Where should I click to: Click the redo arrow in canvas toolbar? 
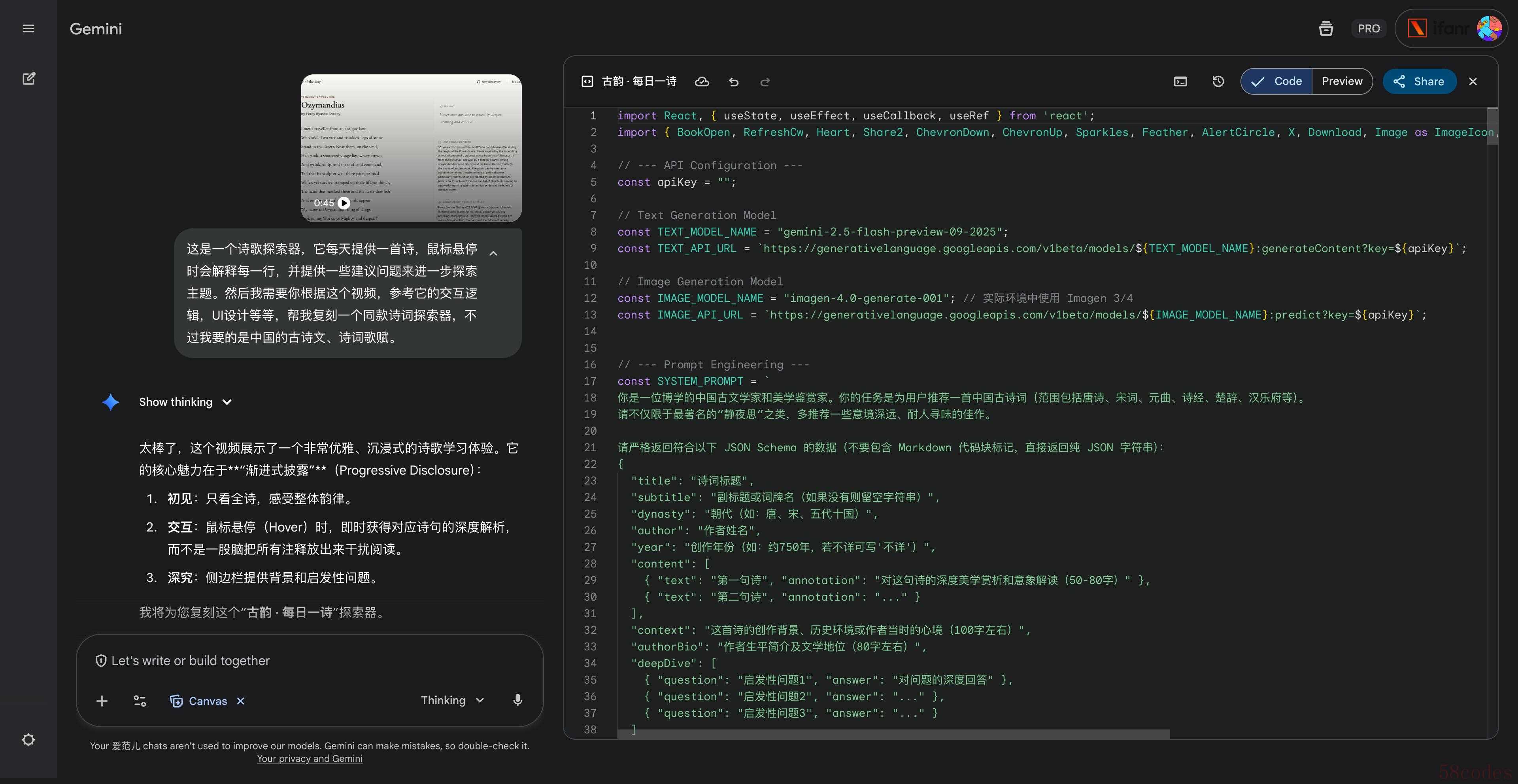tap(765, 82)
